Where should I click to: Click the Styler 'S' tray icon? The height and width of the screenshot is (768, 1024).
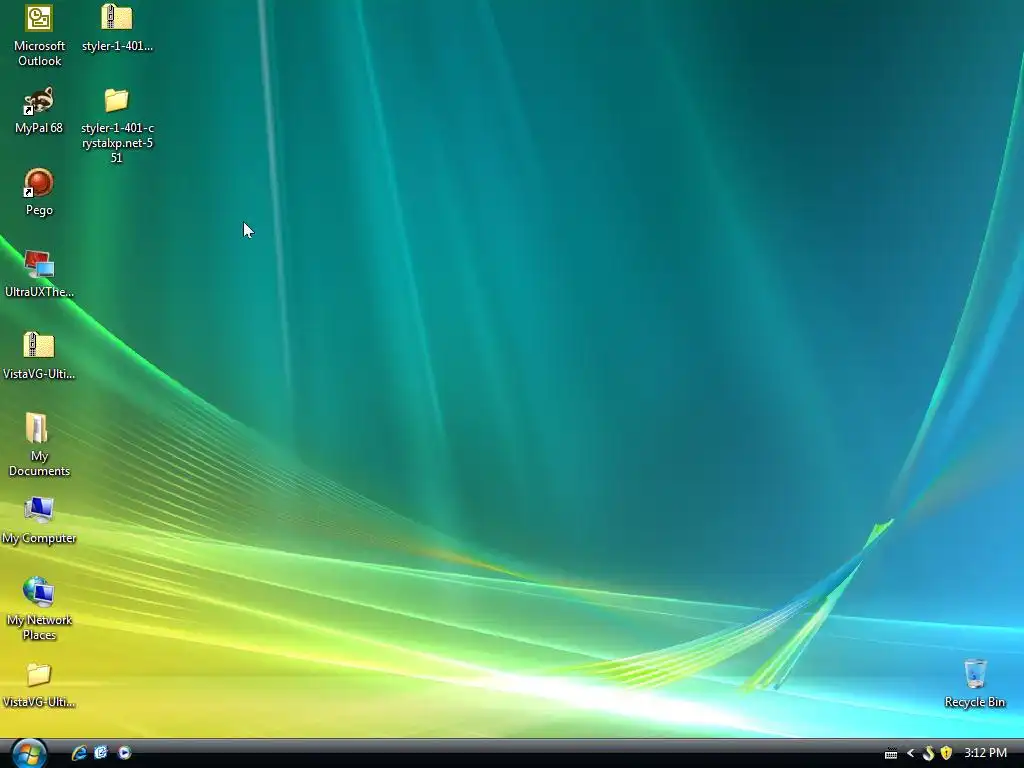(x=929, y=753)
